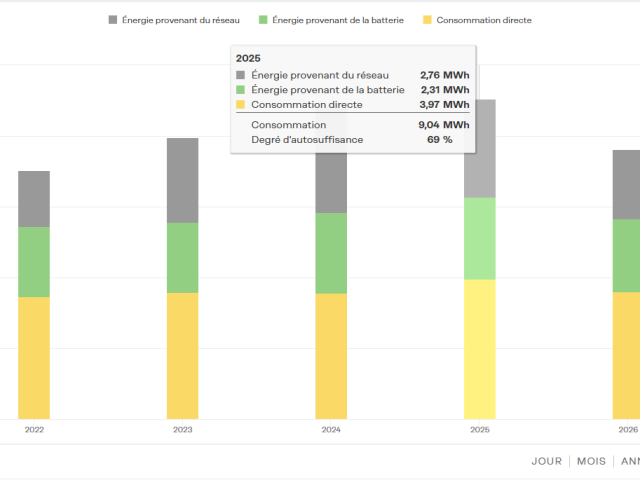
Task: Select the partially visible ANNÉE view tab
Action: tap(630, 461)
